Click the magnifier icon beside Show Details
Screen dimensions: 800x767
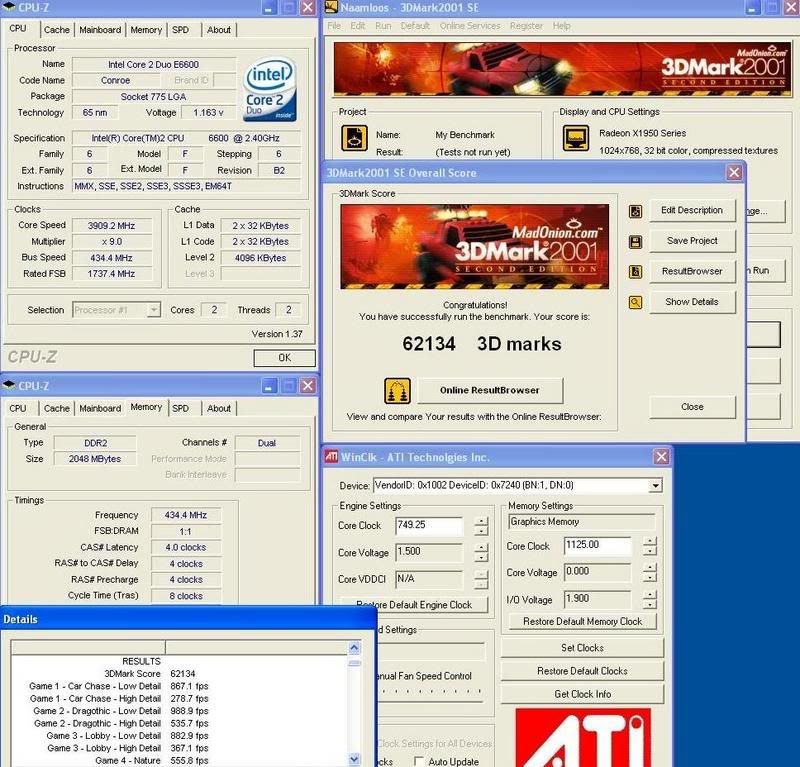click(x=635, y=302)
